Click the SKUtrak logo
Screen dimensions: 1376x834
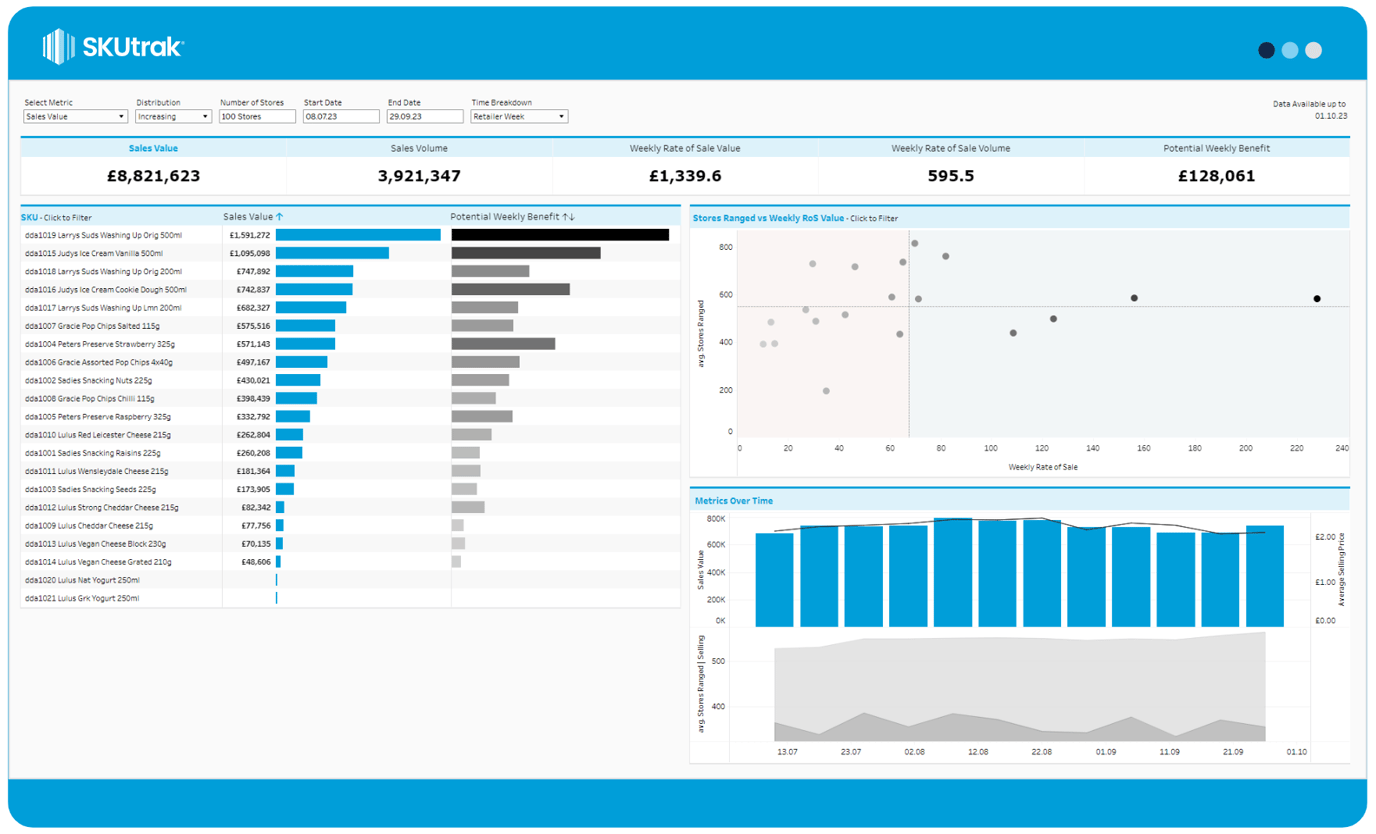click(x=113, y=47)
